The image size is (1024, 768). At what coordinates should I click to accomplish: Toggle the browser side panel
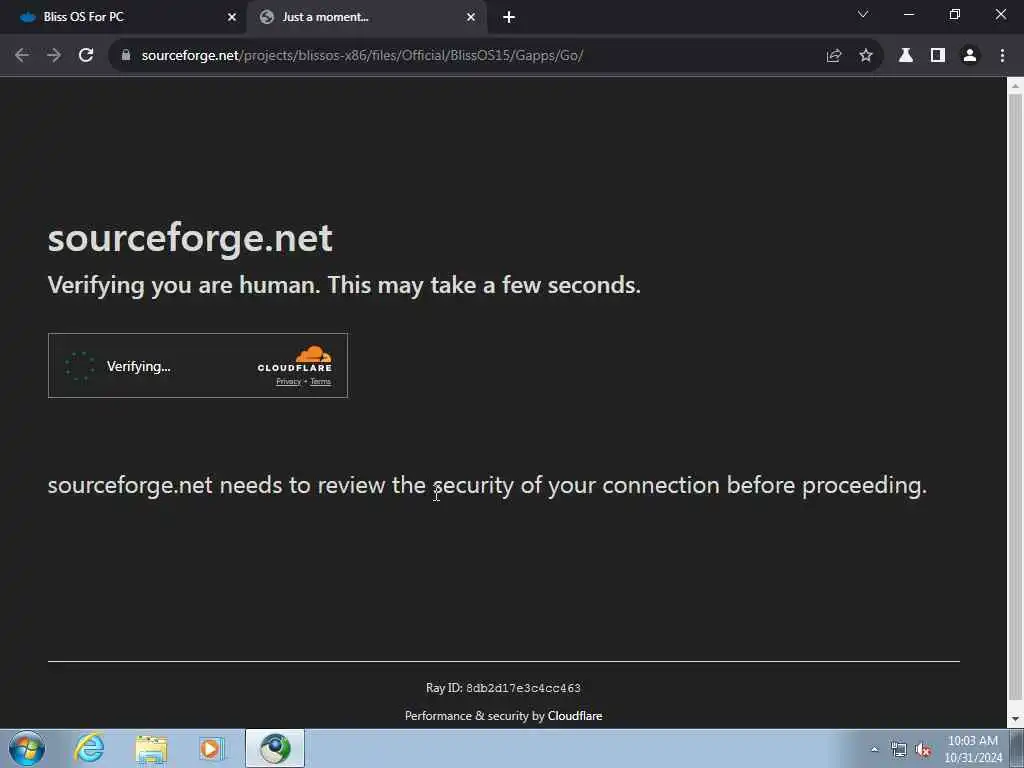click(938, 56)
